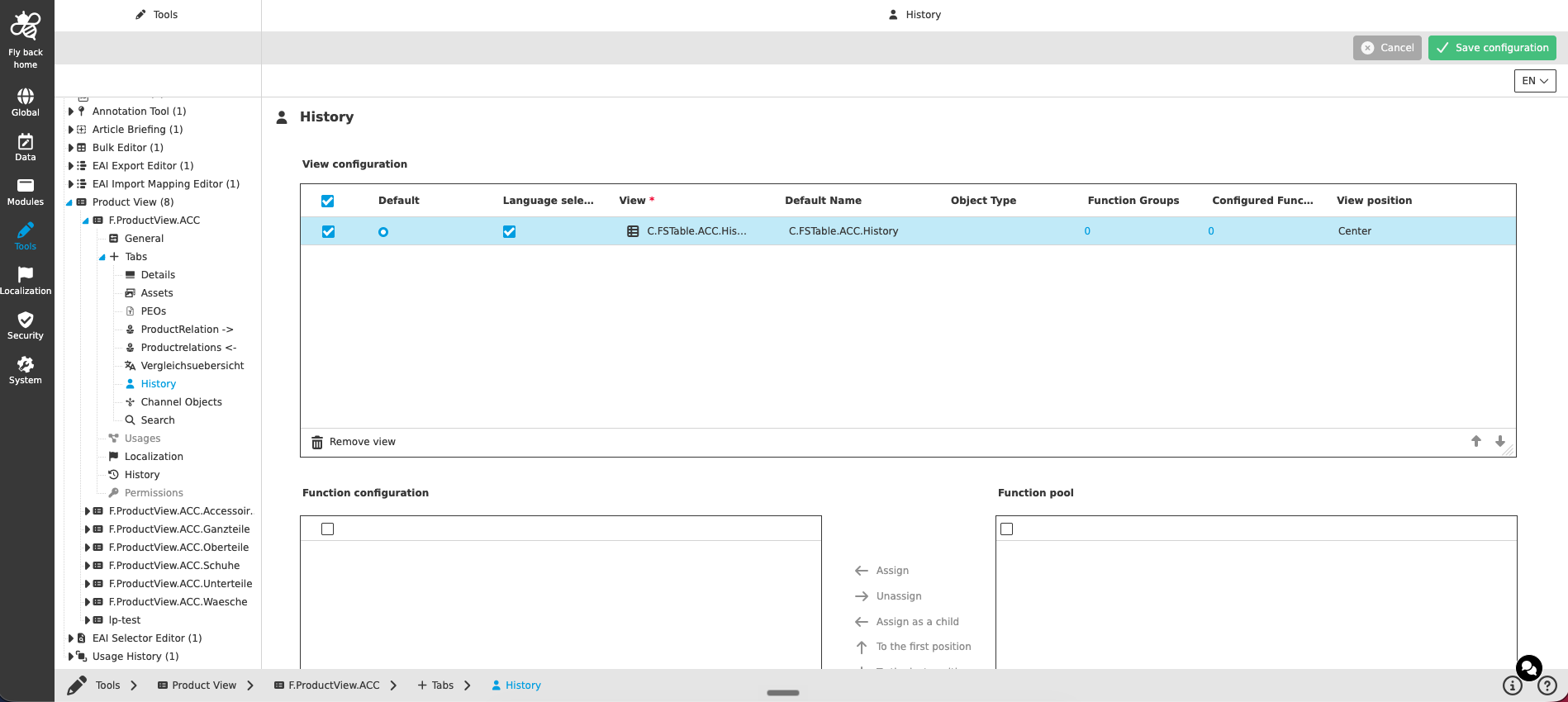The height and width of the screenshot is (702, 1568).
Task: Click the Unassign right arrow icon
Action: click(x=862, y=596)
